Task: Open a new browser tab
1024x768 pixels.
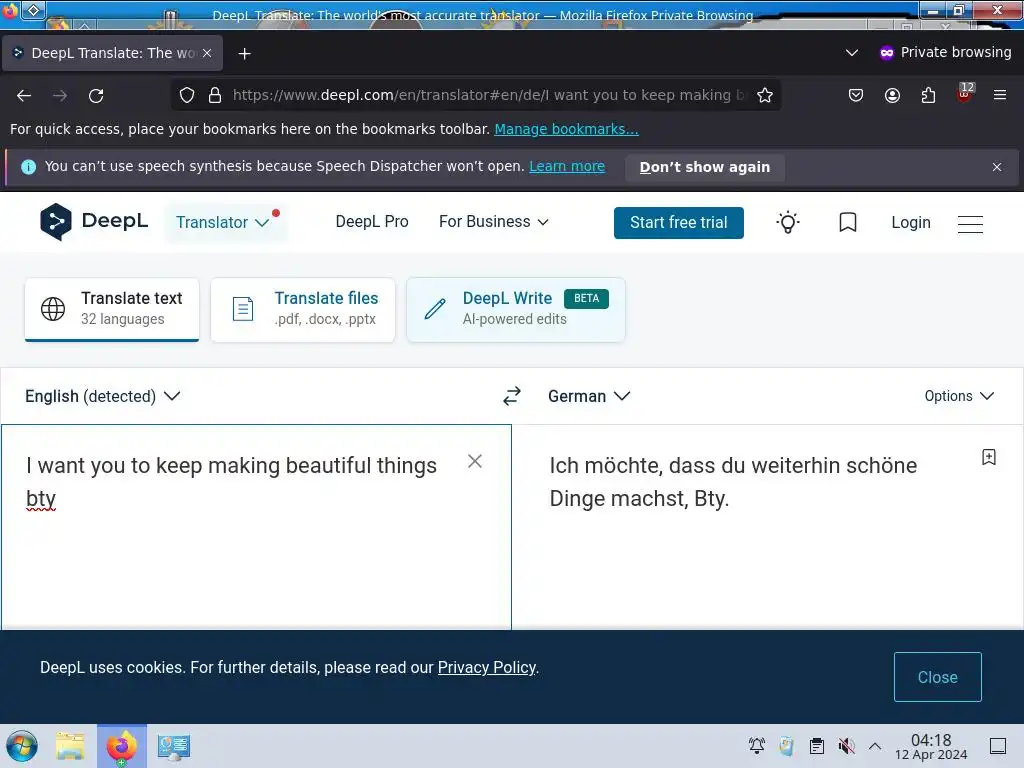Action: pos(244,54)
